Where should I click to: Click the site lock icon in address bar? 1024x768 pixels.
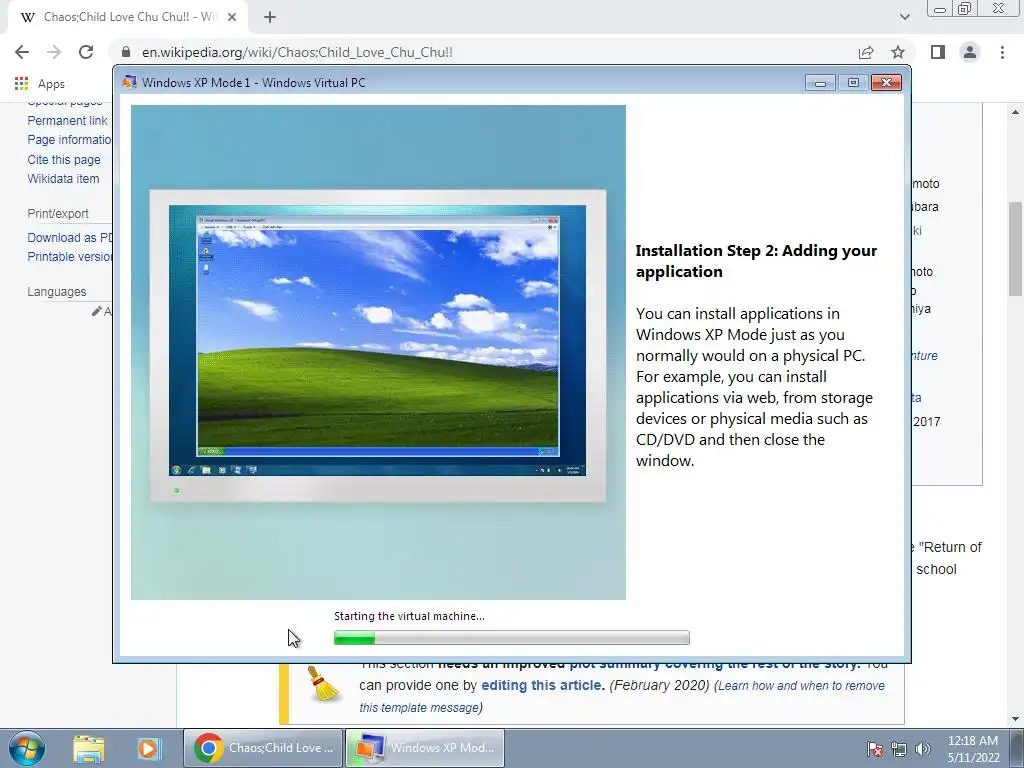point(127,52)
